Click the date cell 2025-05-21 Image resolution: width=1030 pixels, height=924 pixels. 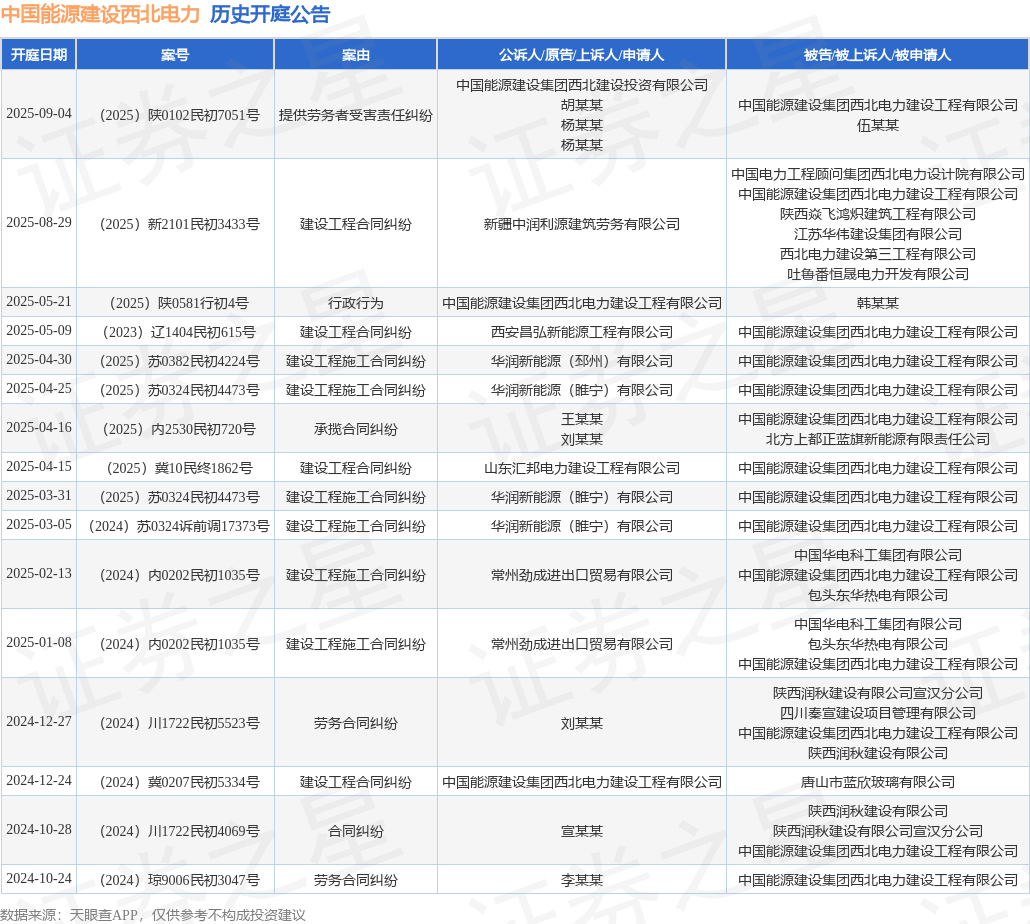(x=39, y=301)
